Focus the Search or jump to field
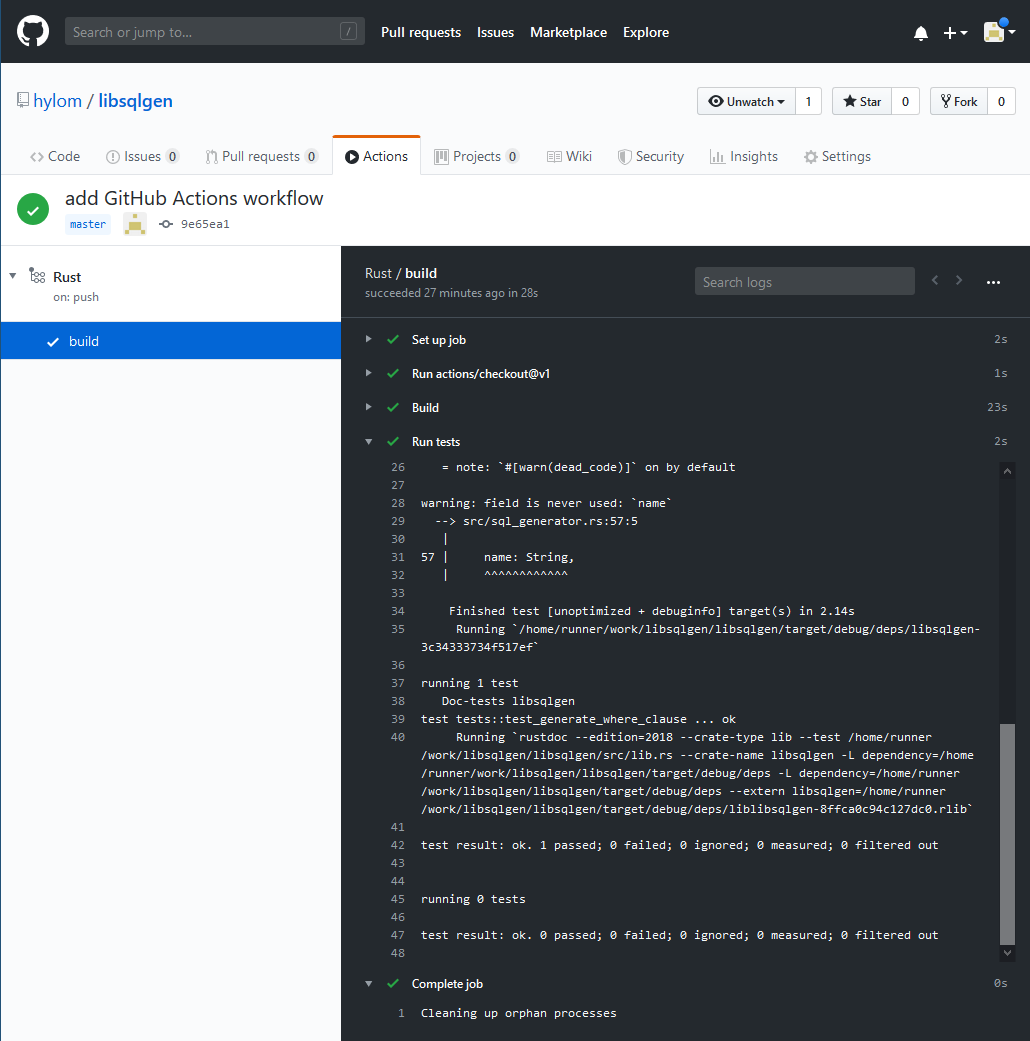The width and height of the screenshot is (1030, 1041). tap(215, 32)
